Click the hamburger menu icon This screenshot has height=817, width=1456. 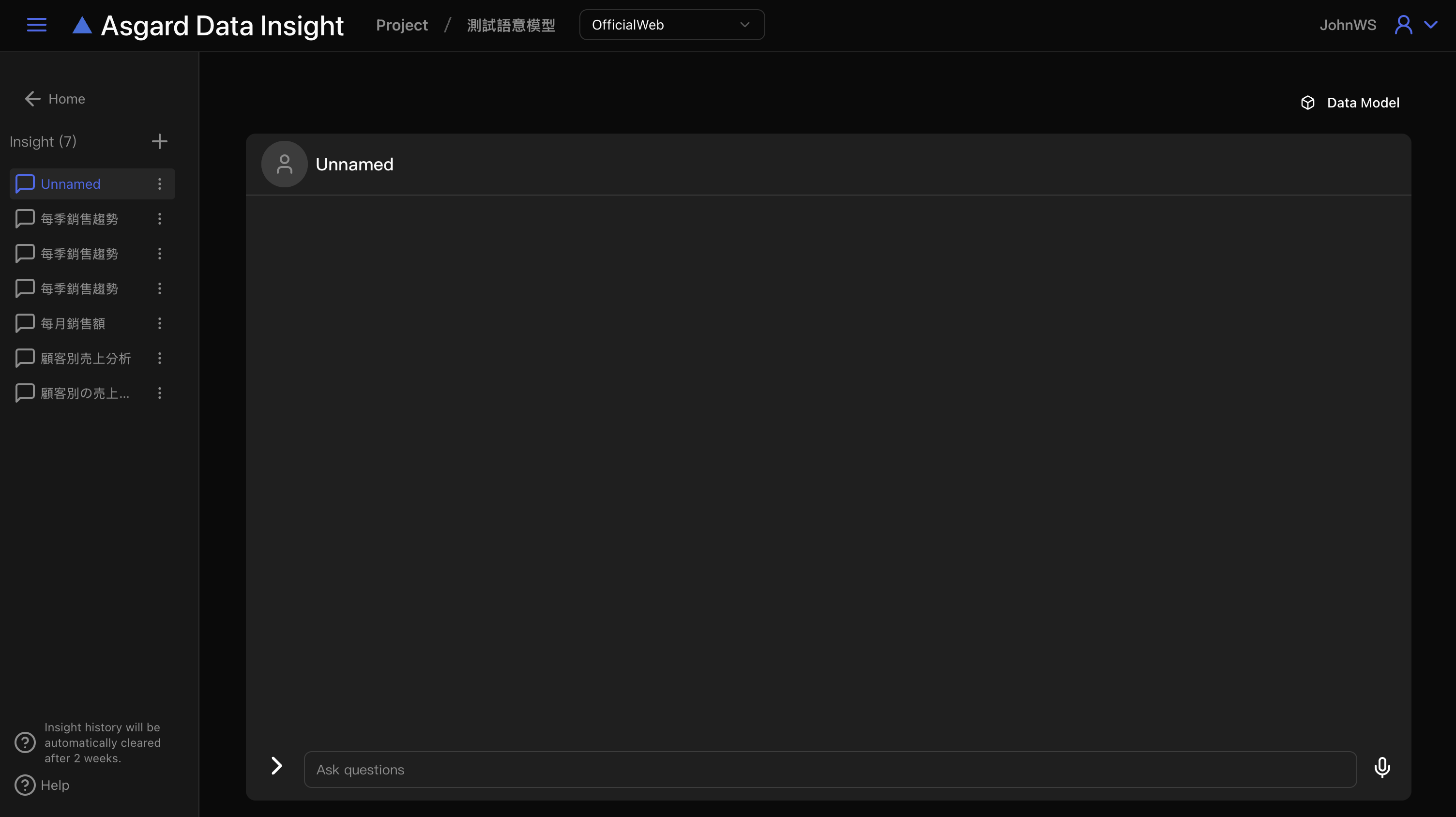[x=37, y=25]
